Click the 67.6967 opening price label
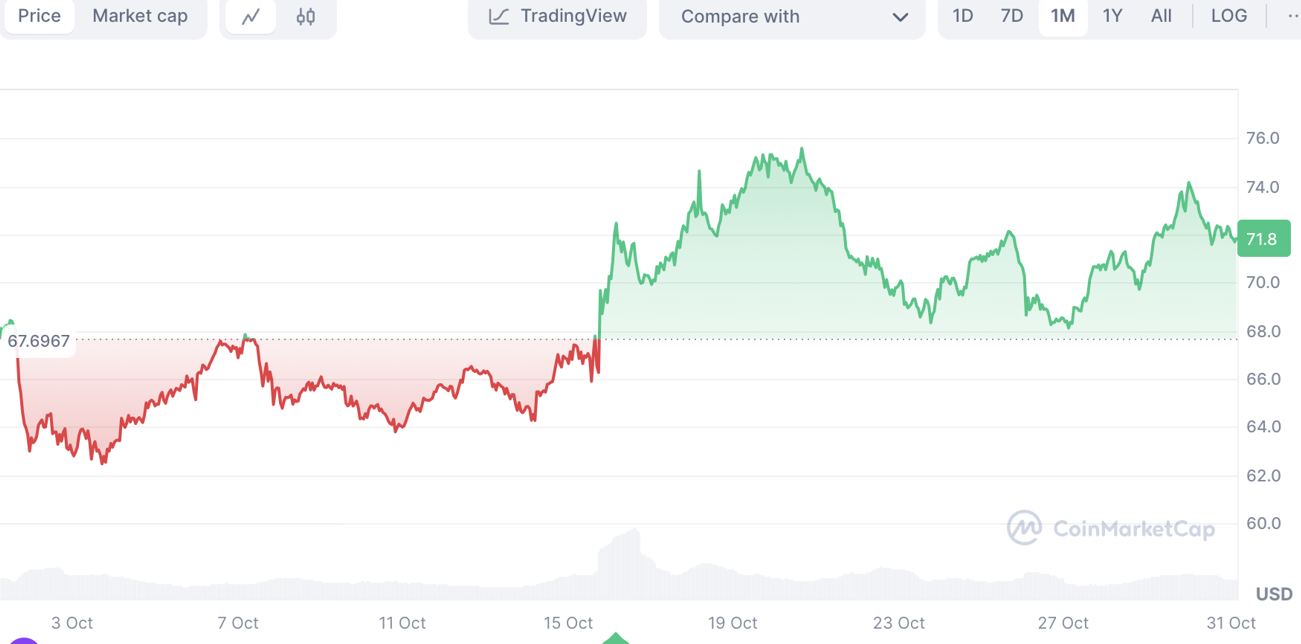1301x644 pixels. click(x=39, y=341)
